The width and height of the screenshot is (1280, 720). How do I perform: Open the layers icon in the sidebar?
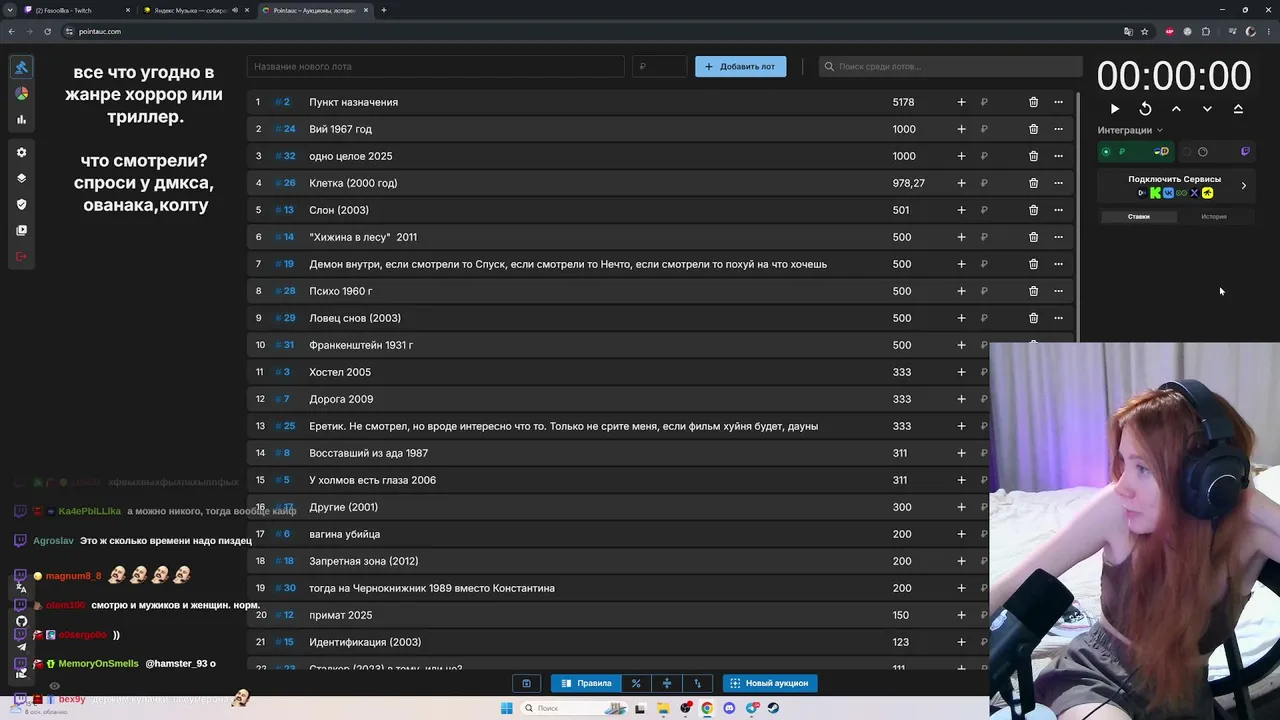[21, 178]
